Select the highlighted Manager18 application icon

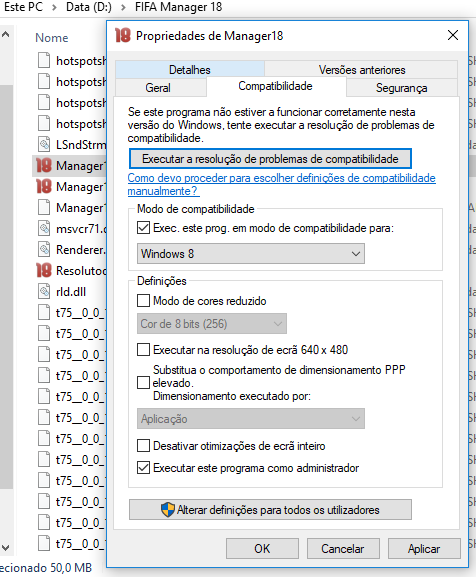coord(44,166)
